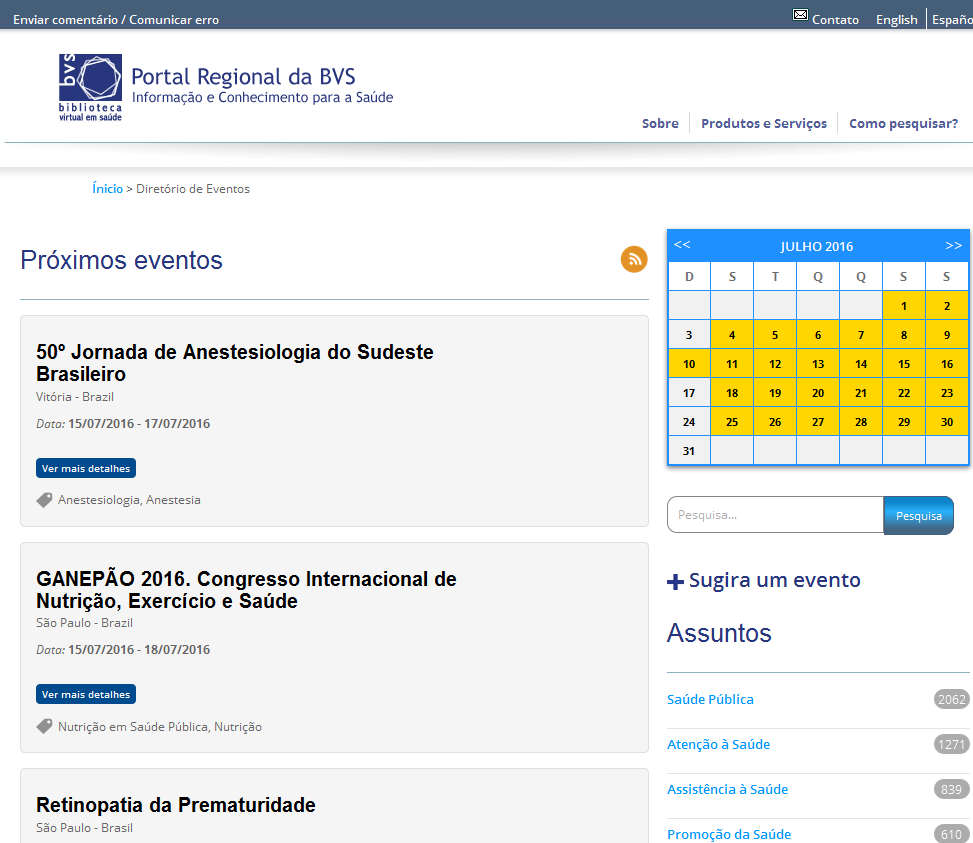
Task: Select July 23 in the calendar
Action: click(946, 393)
